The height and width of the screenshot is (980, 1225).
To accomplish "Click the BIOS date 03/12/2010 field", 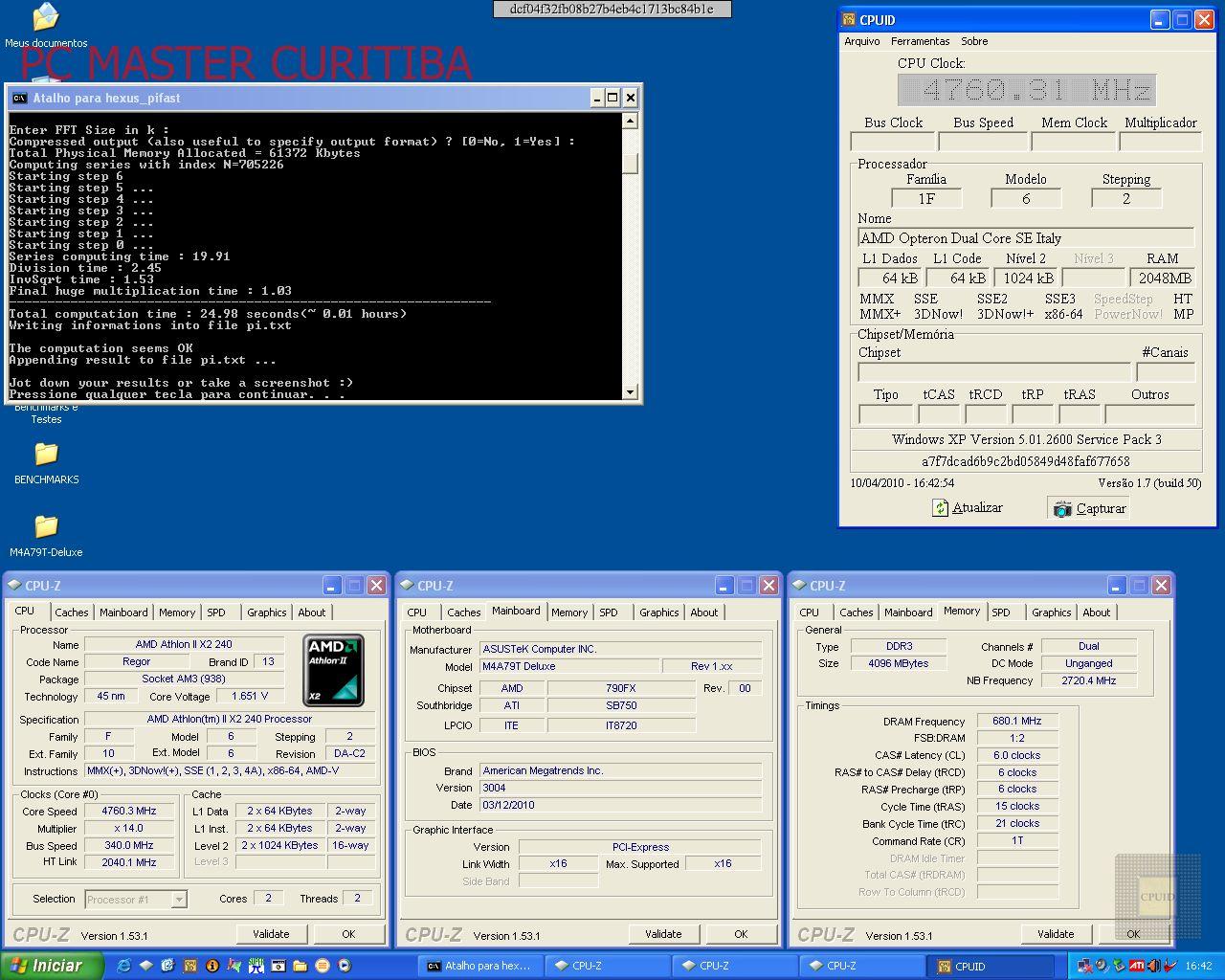I will [x=621, y=805].
